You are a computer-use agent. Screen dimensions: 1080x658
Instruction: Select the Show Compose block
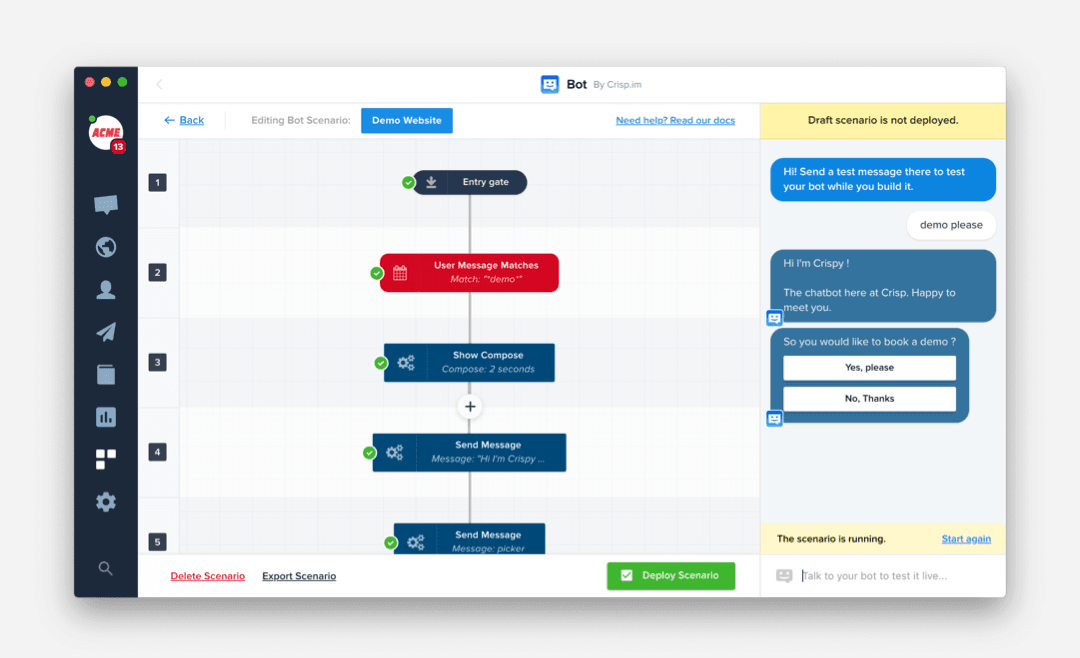click(469, 362)
